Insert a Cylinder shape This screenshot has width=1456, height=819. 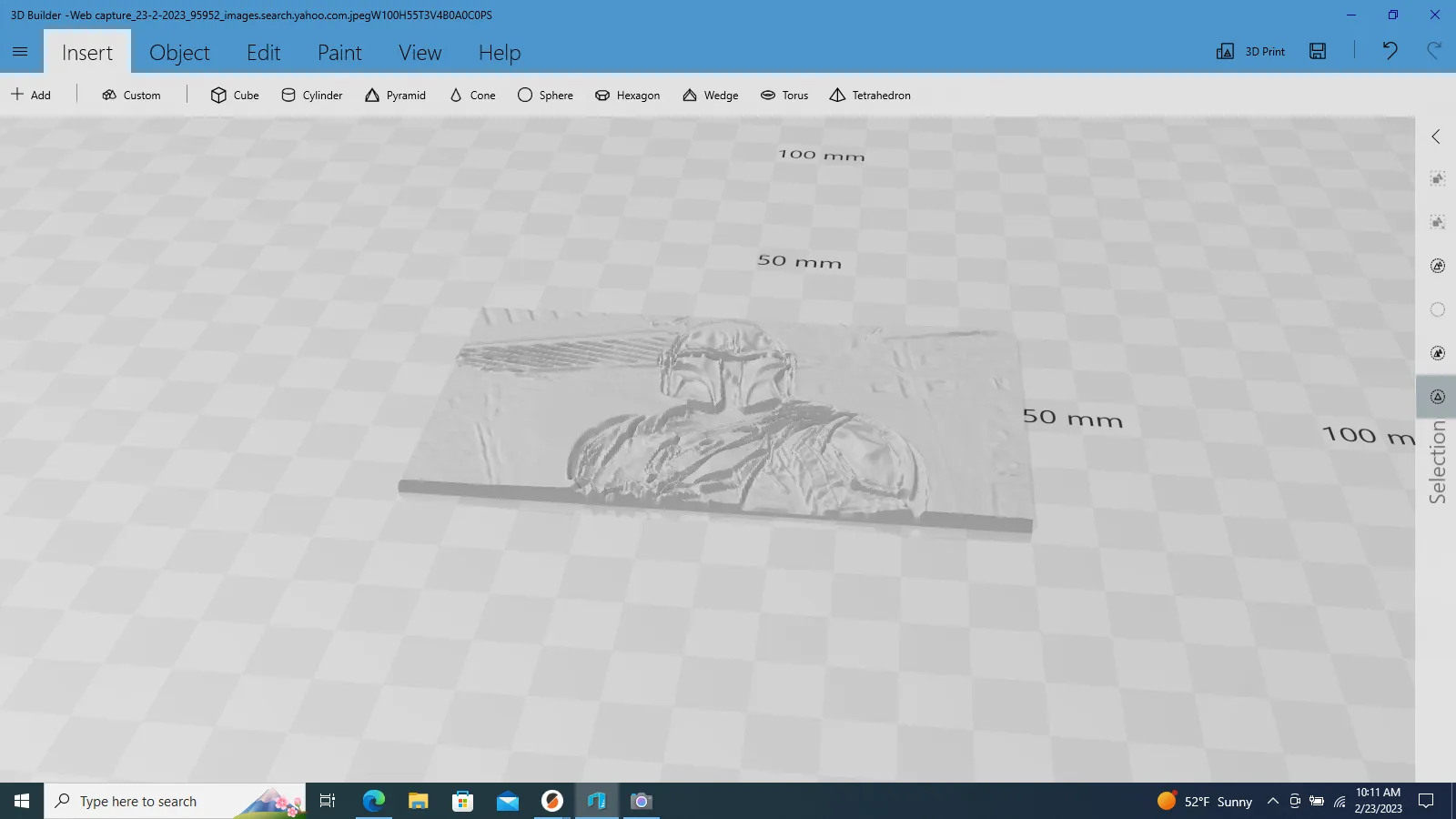click(x=311, y=95)
